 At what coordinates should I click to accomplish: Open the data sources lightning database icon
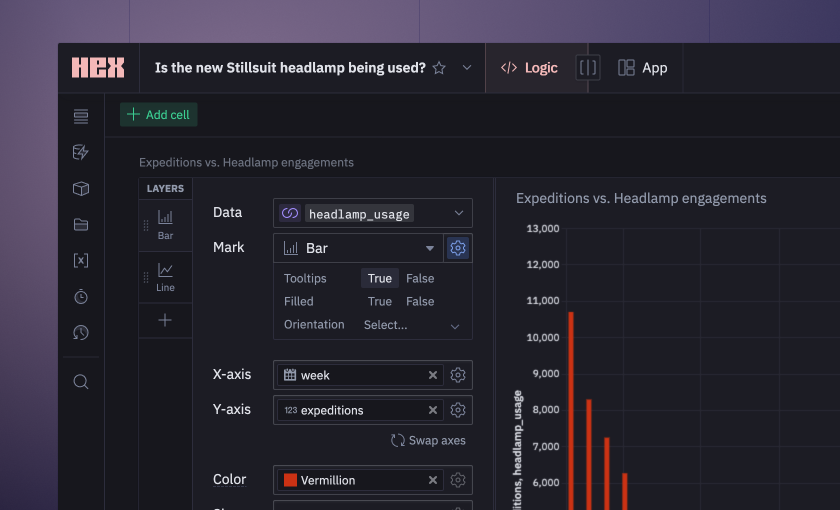81,152
